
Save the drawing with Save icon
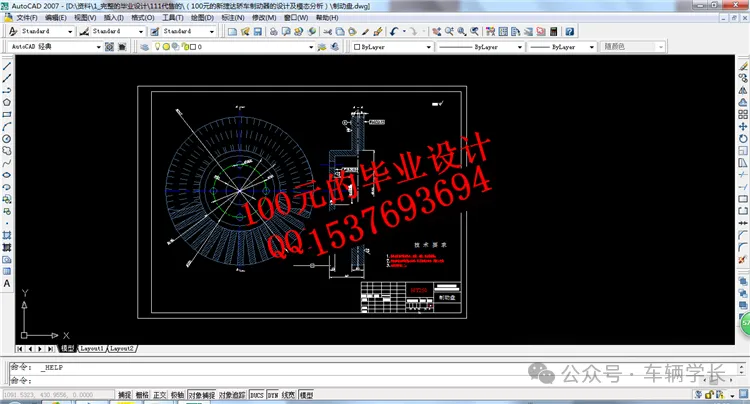258,32
